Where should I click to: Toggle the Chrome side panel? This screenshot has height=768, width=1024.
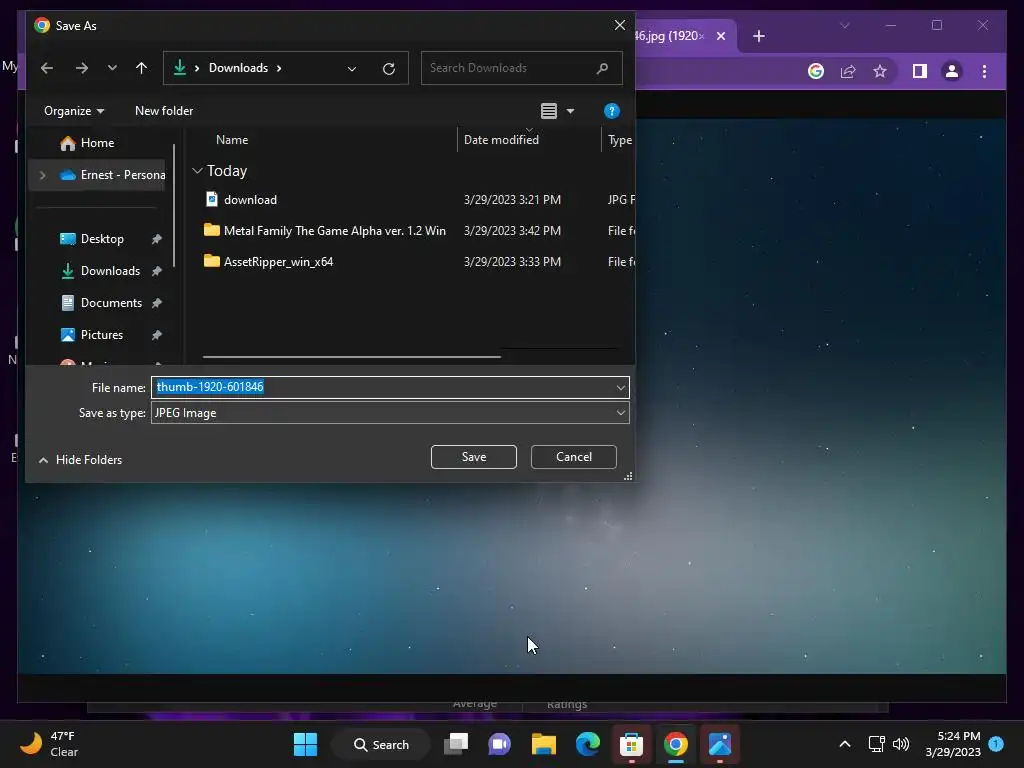point(920,71)
